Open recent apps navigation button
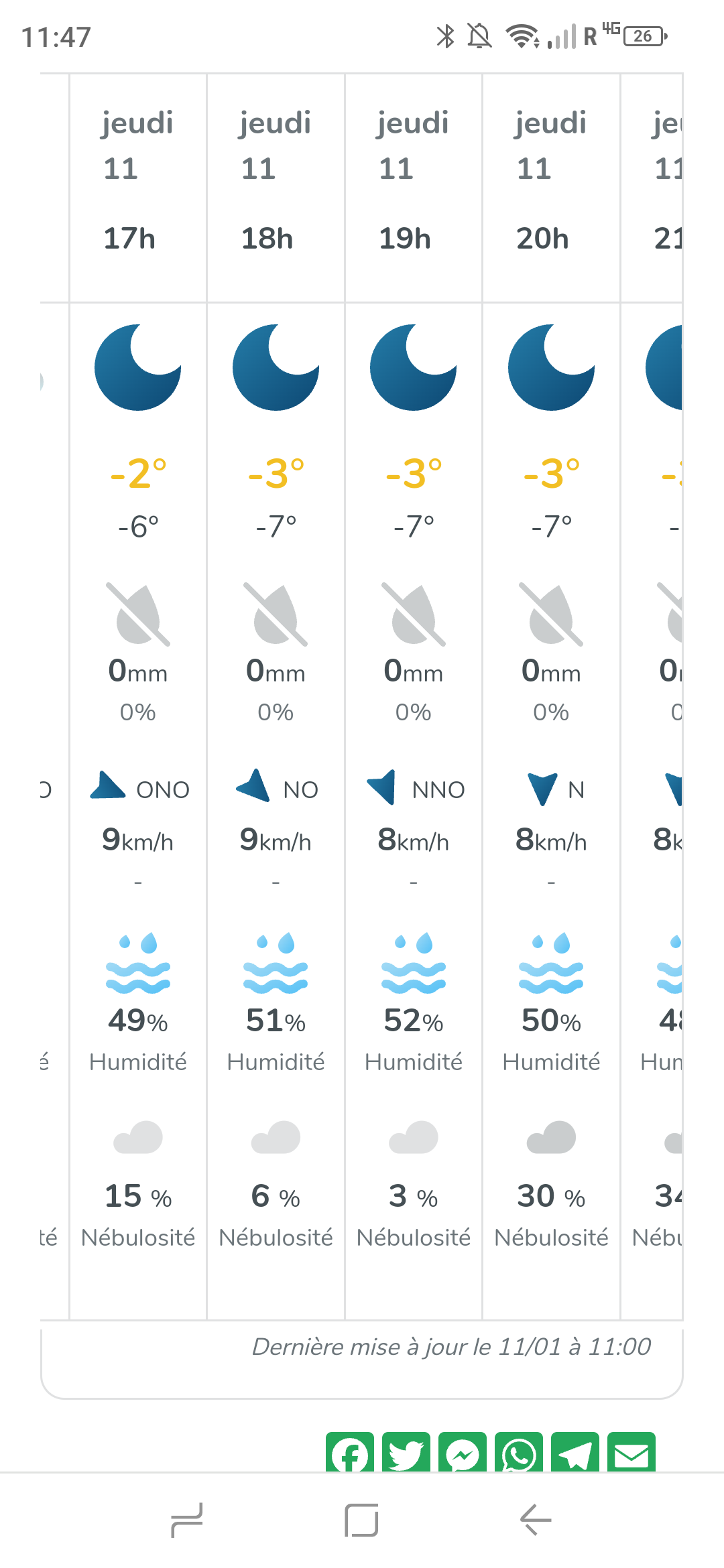 tap(187, 1520)
